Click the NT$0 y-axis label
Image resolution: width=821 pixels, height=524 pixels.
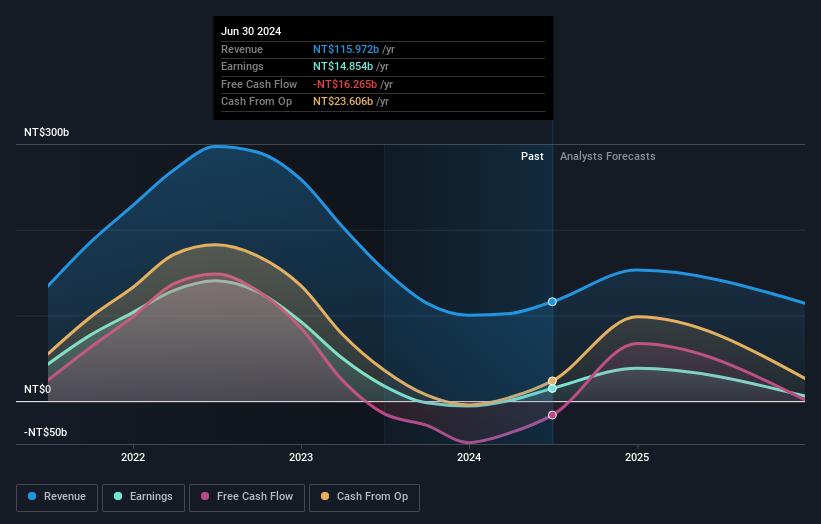pos(38,389)
